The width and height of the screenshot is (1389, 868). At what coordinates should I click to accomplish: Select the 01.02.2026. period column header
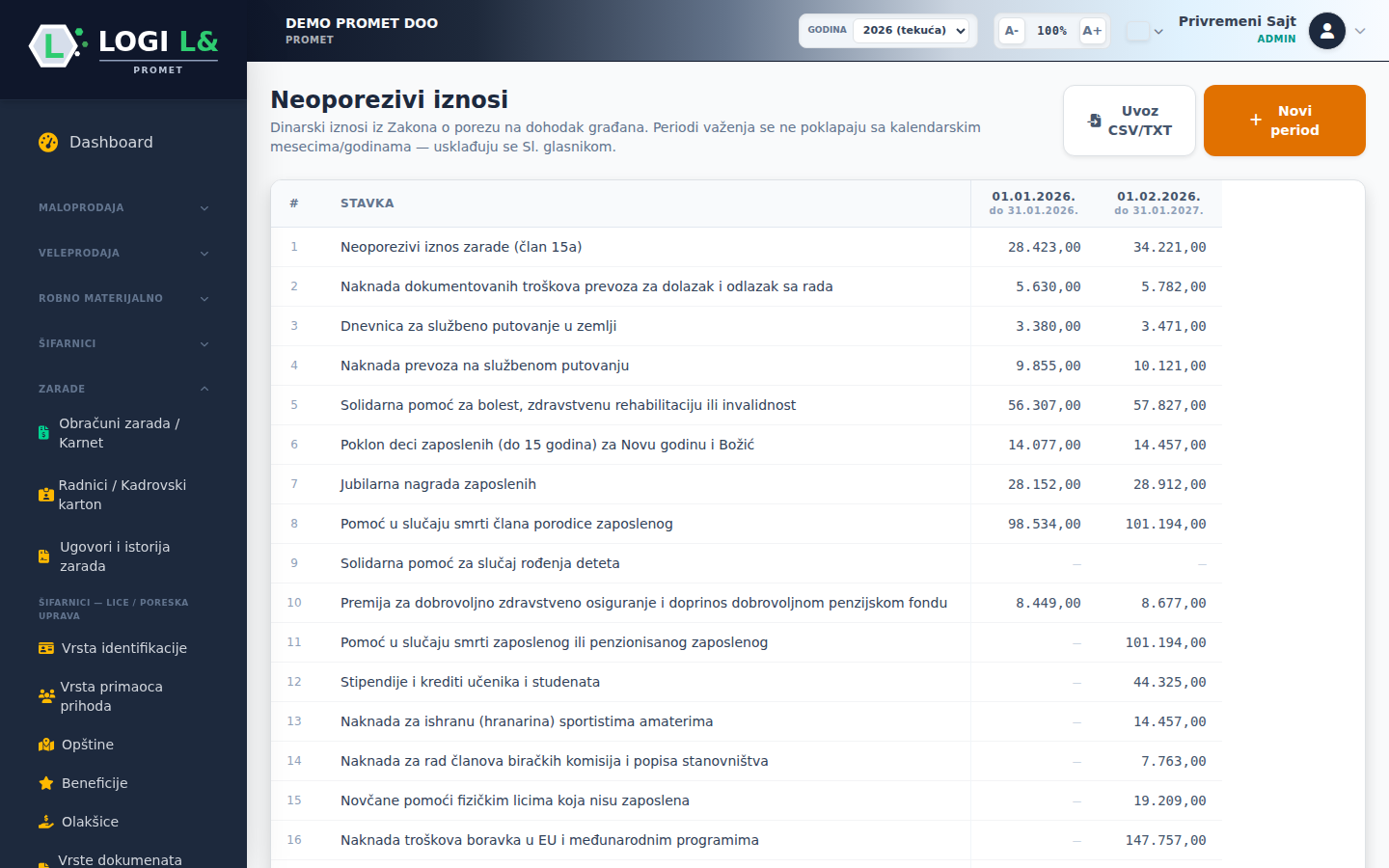(x=1158, y=203)
